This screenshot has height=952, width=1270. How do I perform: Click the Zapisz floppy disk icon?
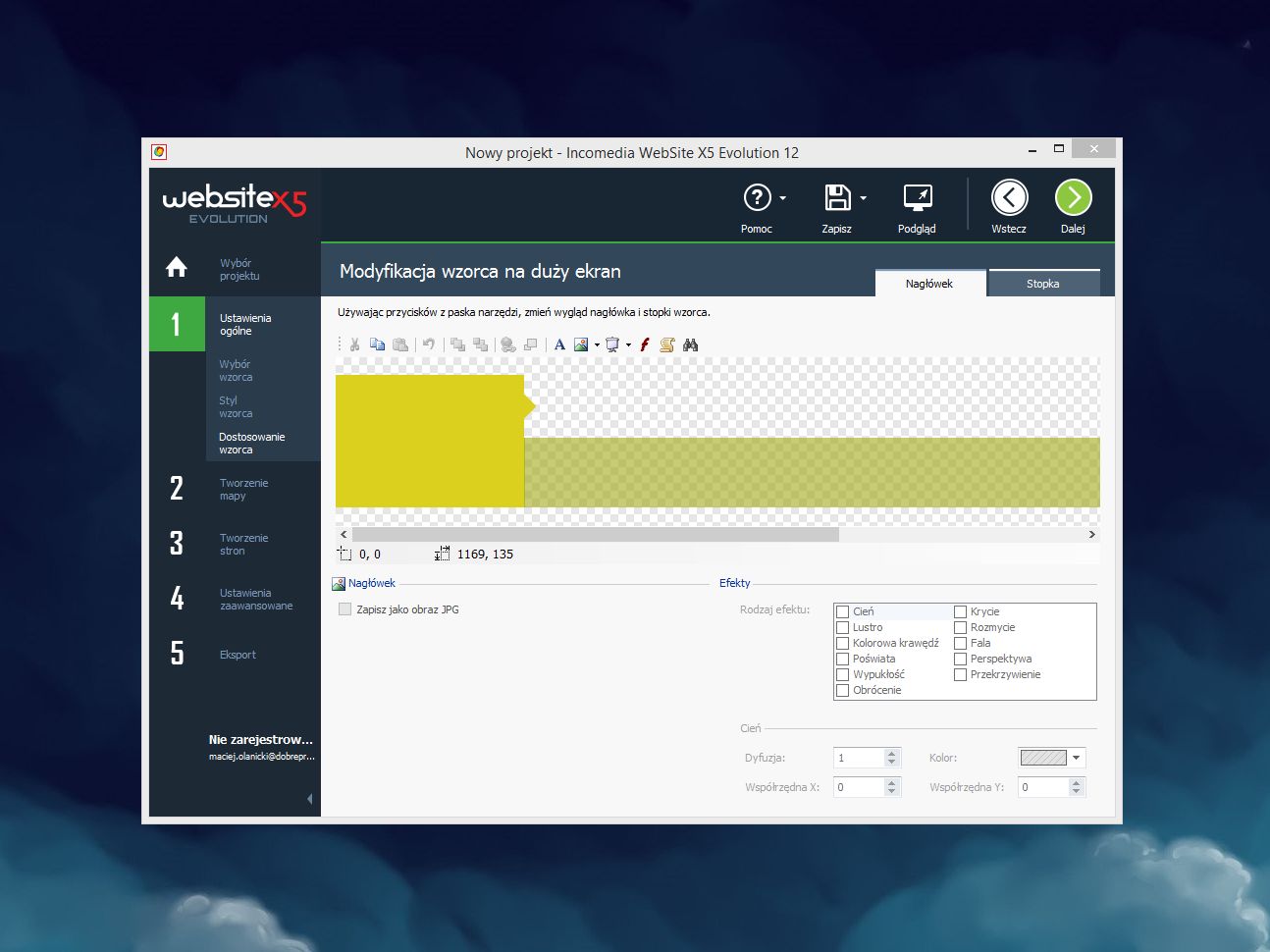point(837,197)
